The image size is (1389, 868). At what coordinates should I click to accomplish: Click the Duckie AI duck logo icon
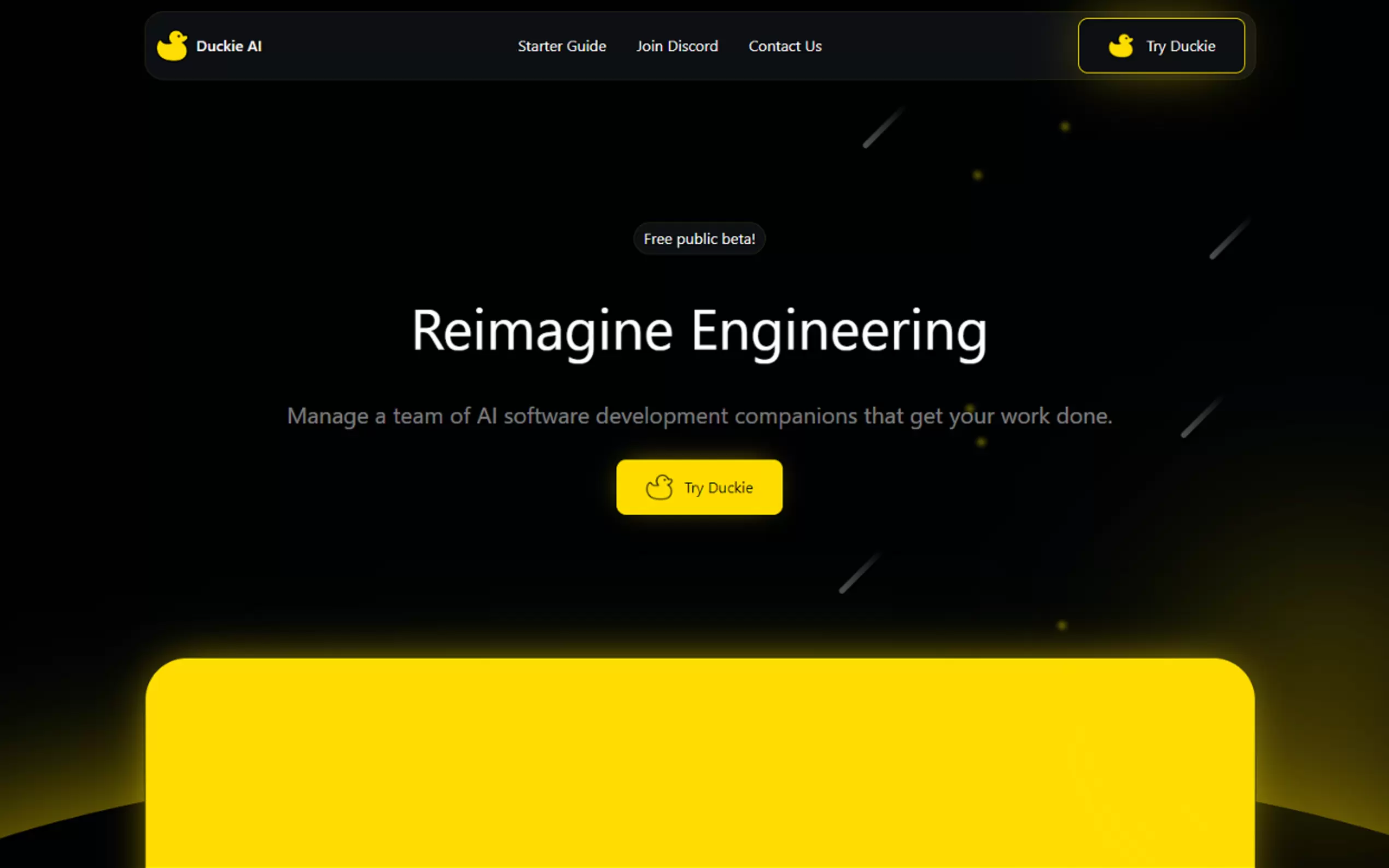[172, 46]
